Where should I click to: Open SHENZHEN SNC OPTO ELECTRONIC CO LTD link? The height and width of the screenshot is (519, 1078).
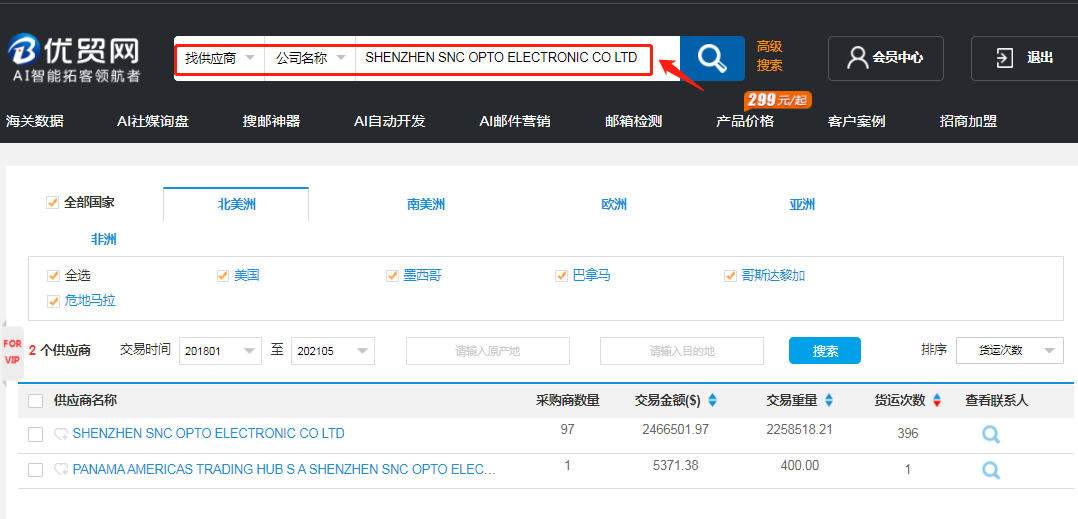pos(208,434)
